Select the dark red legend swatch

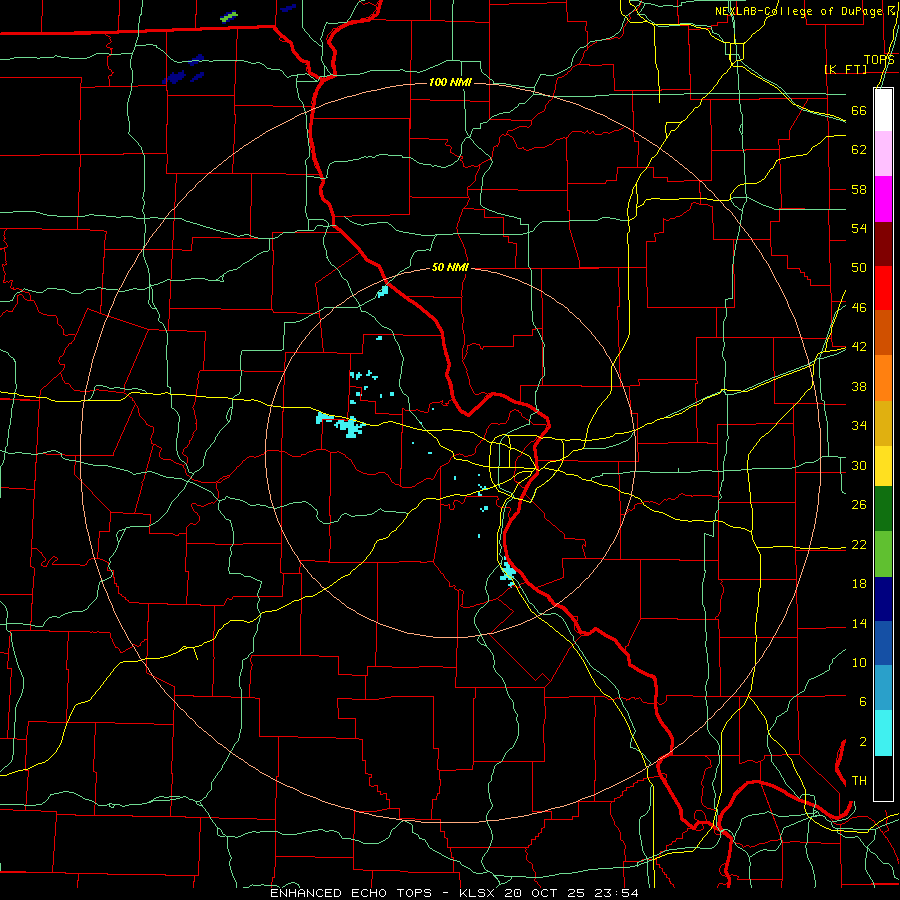tap(883, 244)
